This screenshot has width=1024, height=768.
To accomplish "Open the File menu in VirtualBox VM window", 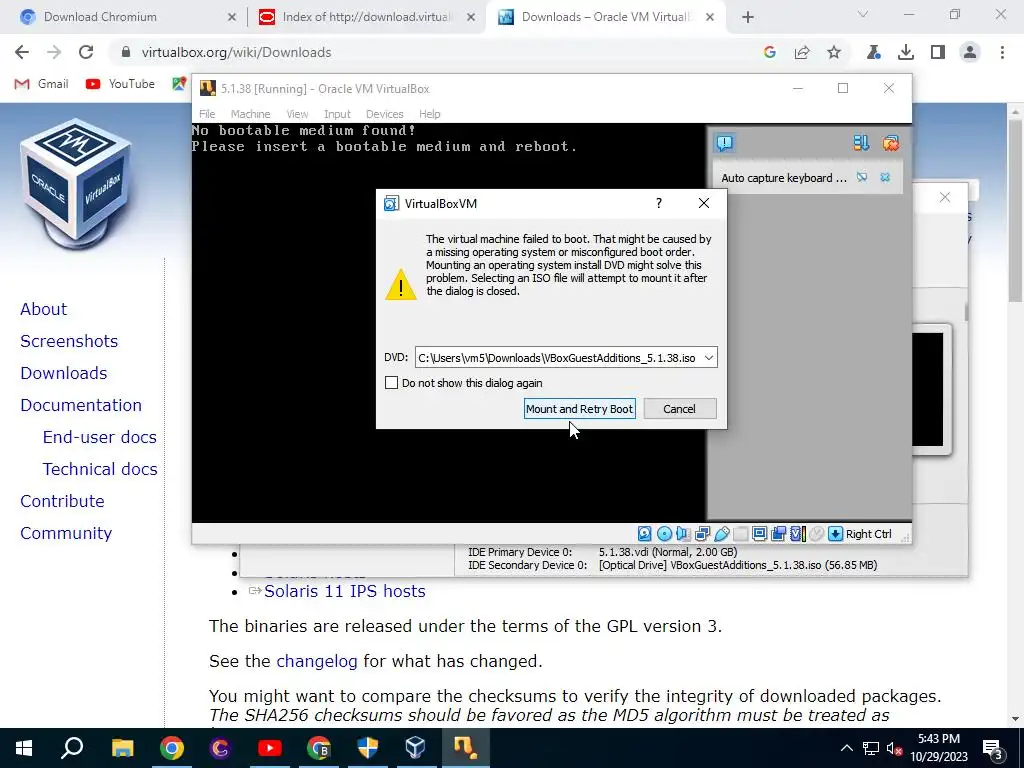I will pyautogui.click(x=207, y=114).
